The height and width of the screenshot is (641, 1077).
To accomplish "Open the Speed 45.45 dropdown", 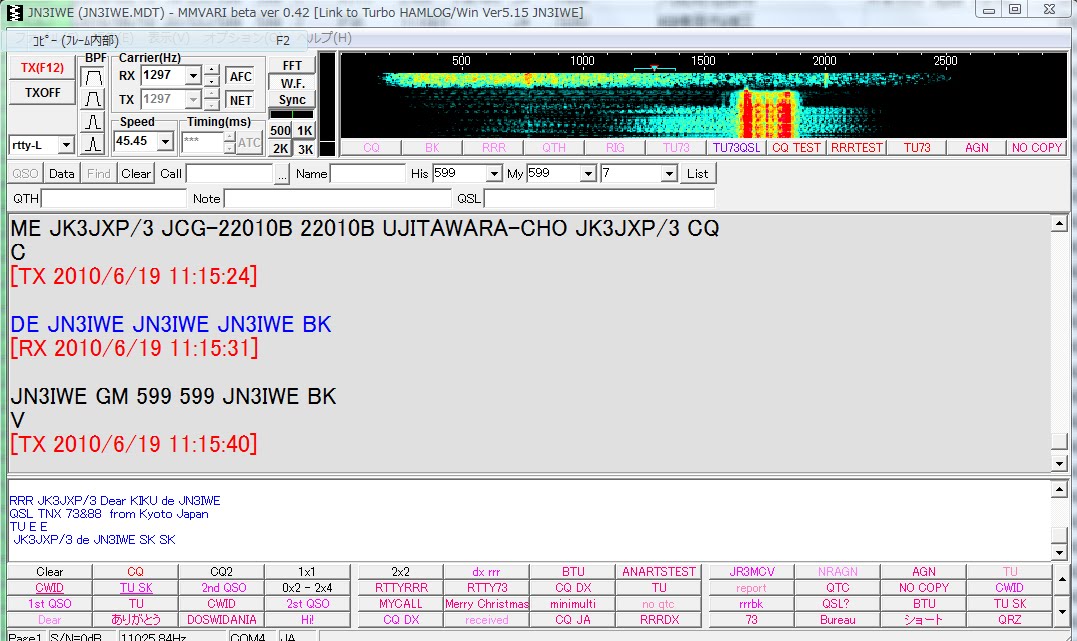I will point(165,142).
